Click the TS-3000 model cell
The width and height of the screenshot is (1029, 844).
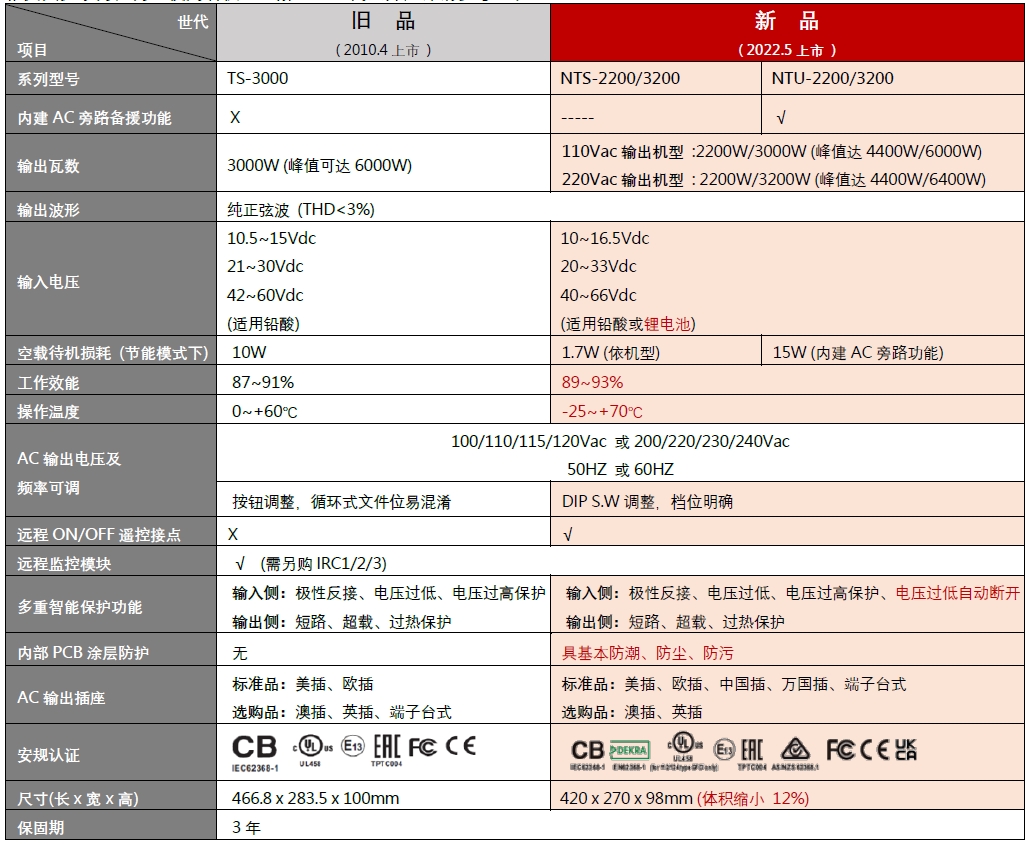click(x=258, y=78)
